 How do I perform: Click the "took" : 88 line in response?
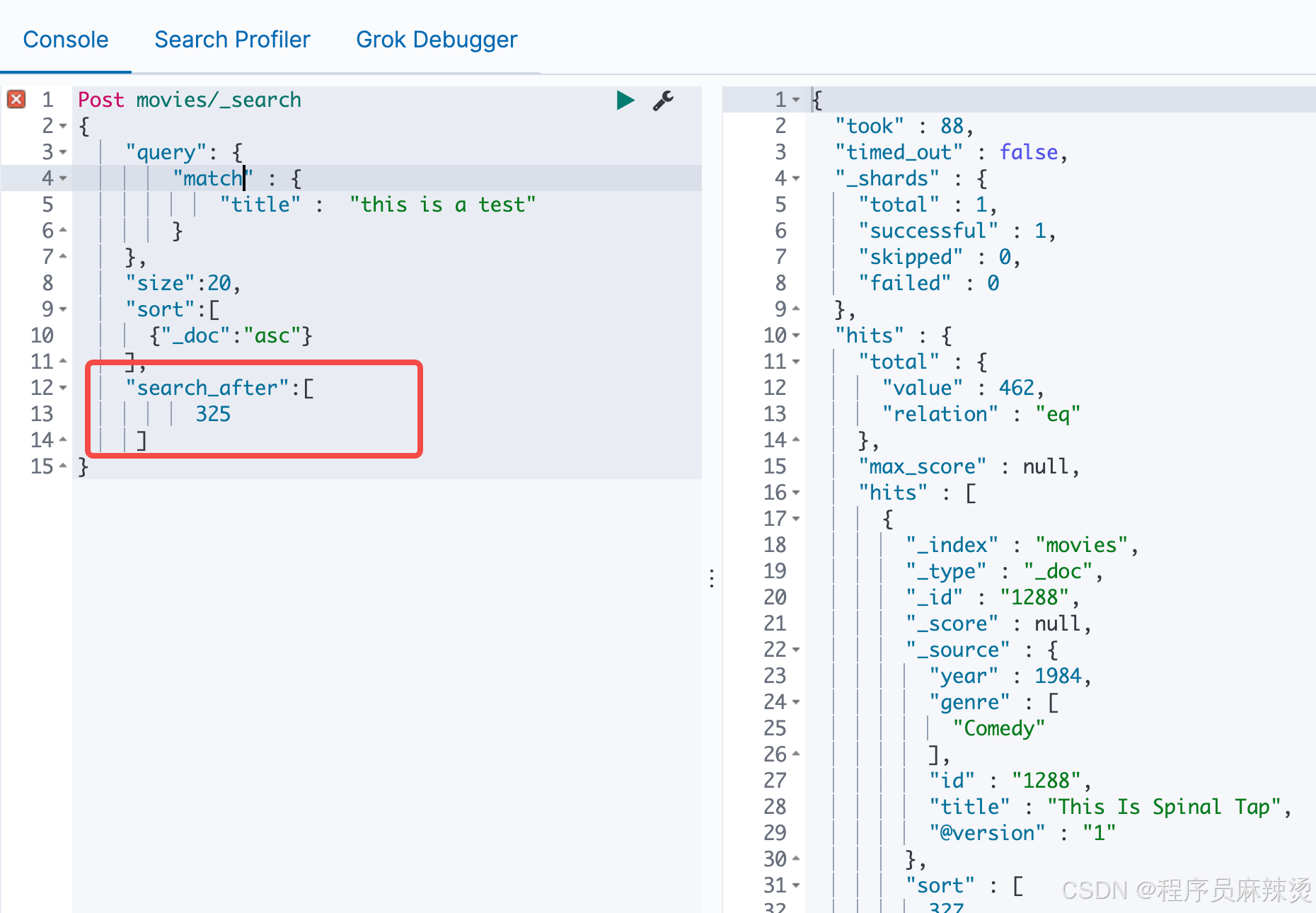904,126
